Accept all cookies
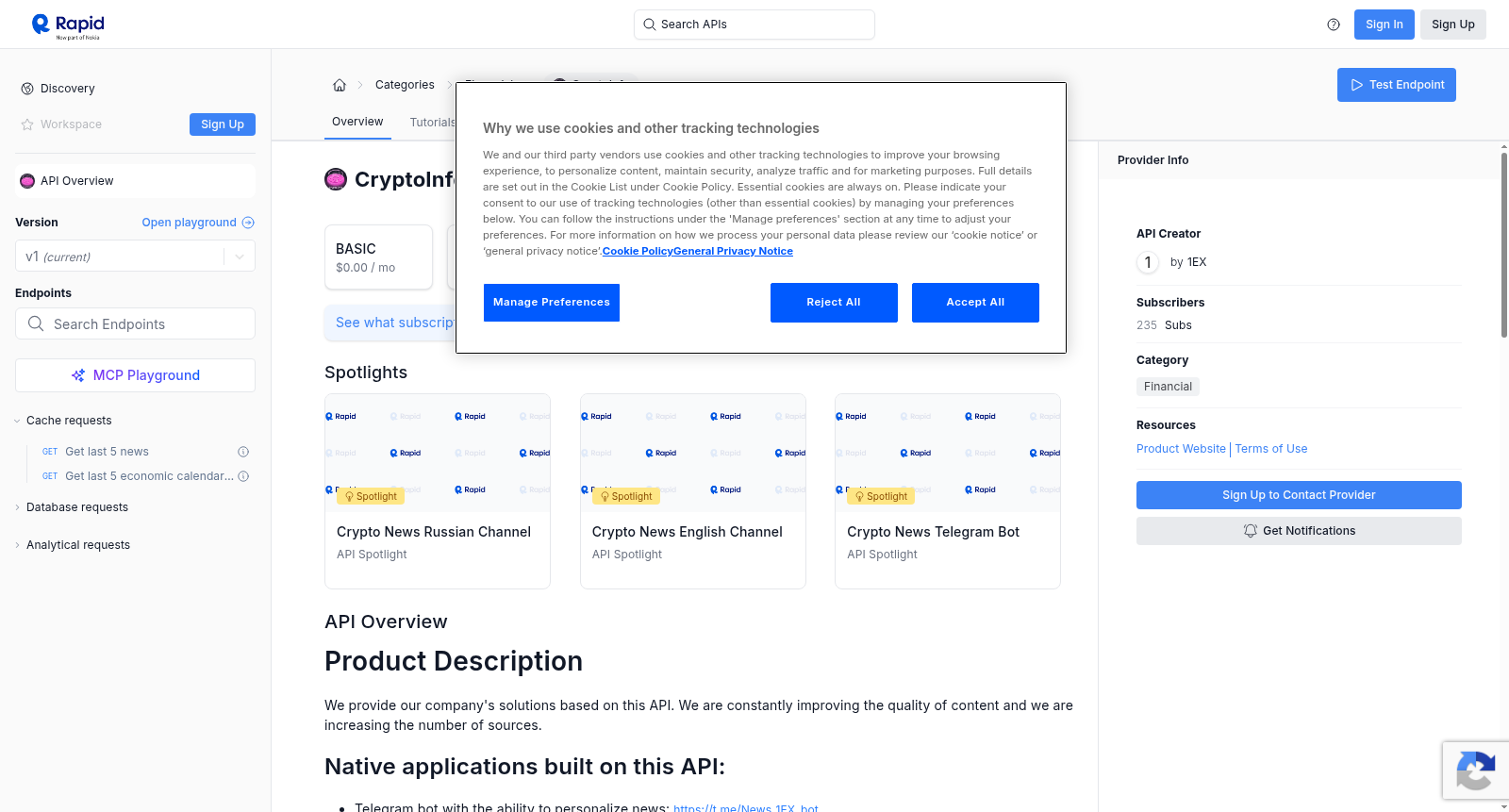The image size is (1509, 812). tap(975, 303)
